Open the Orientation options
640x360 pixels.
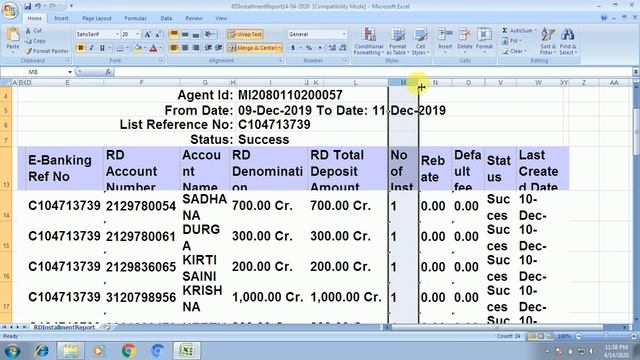click(210, 34)
